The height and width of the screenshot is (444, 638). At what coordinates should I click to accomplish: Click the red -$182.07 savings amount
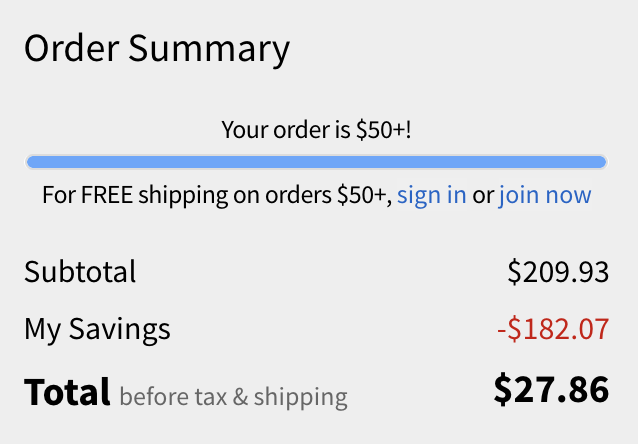tap(552, 329)
